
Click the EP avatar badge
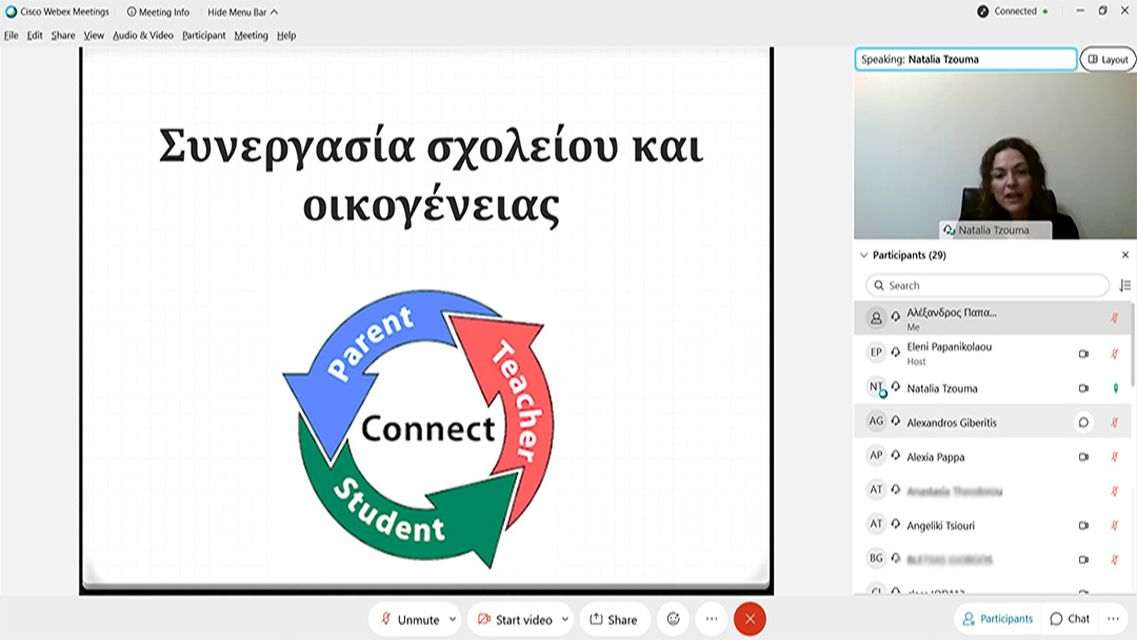pyautogui.click(x=876, y=352)
